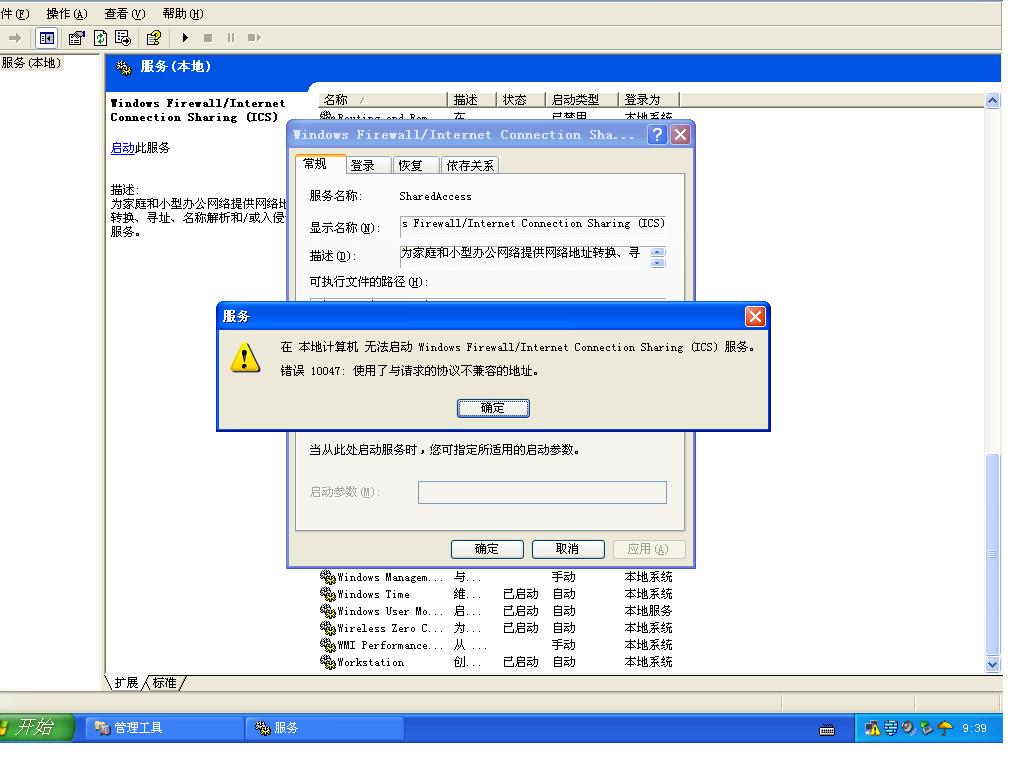Click the taskbar clock showing 9:39
1024x768 pixels.
(974, 728)
